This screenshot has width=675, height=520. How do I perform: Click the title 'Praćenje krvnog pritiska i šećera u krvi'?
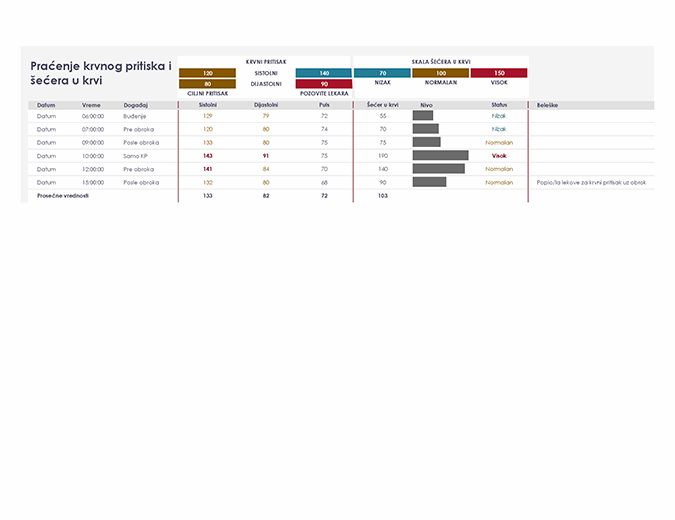[100, 72]
